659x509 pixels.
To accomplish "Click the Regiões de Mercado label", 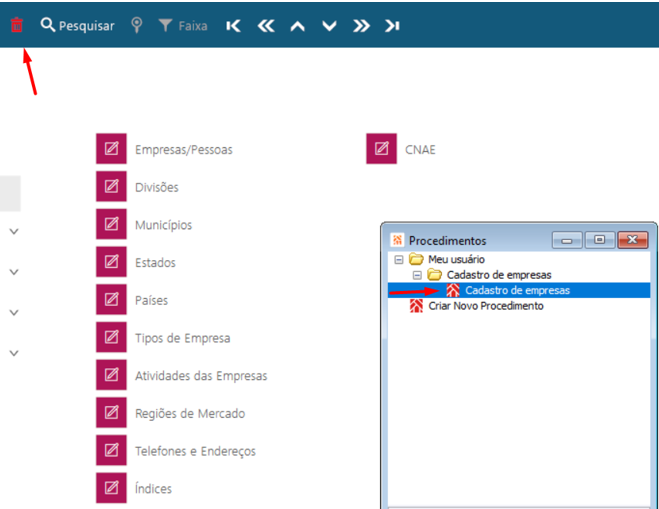I will tap(190, 414).
